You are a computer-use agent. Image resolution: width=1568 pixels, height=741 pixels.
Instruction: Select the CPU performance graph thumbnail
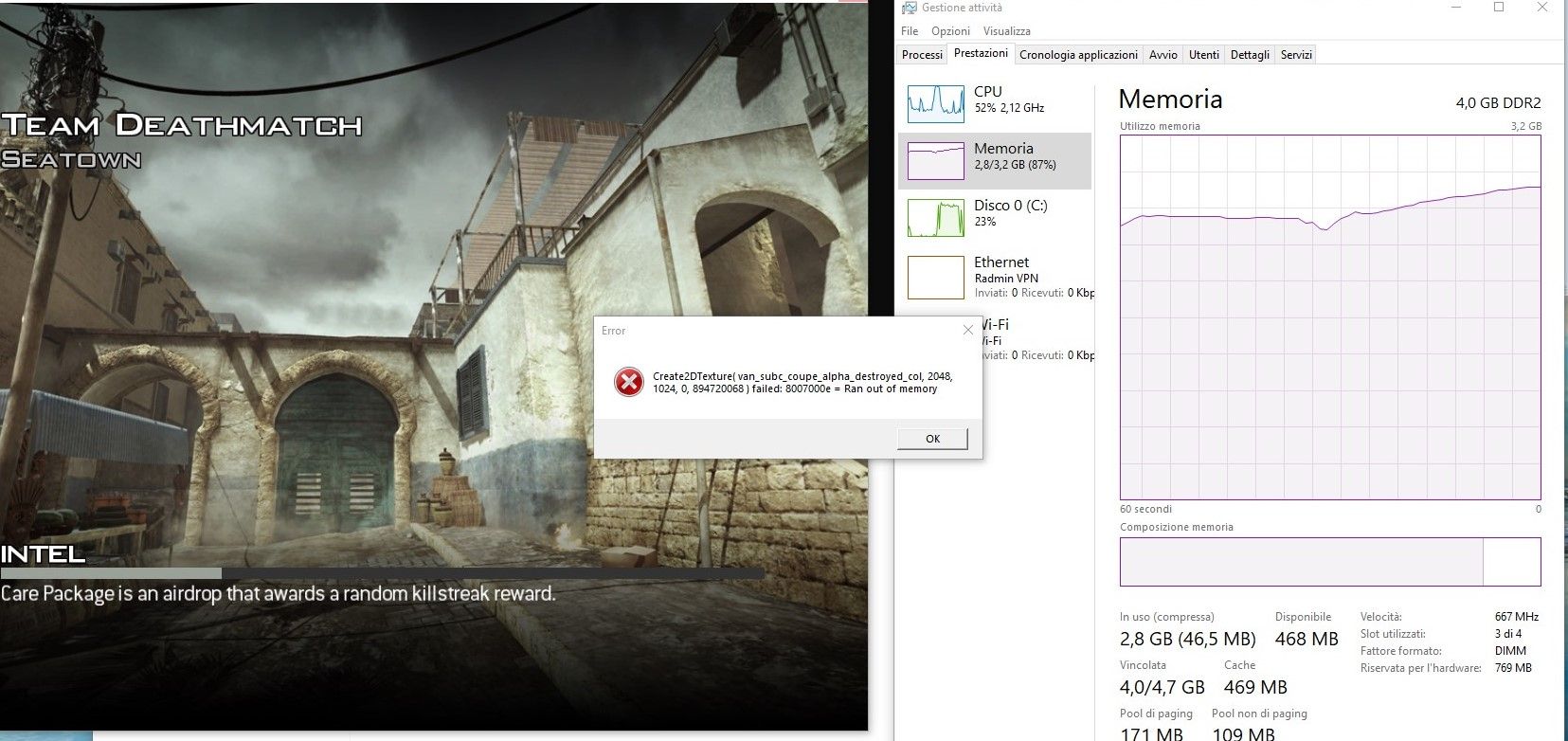coord(935,104)
